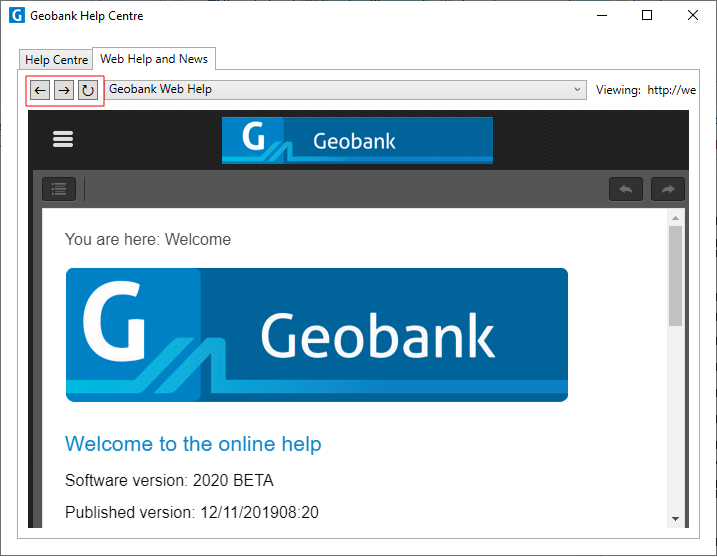This screenshot has width=717, height=557.
Task: Click the 'Software version: 2020 BETA' text
Action: tap(169, 481)
